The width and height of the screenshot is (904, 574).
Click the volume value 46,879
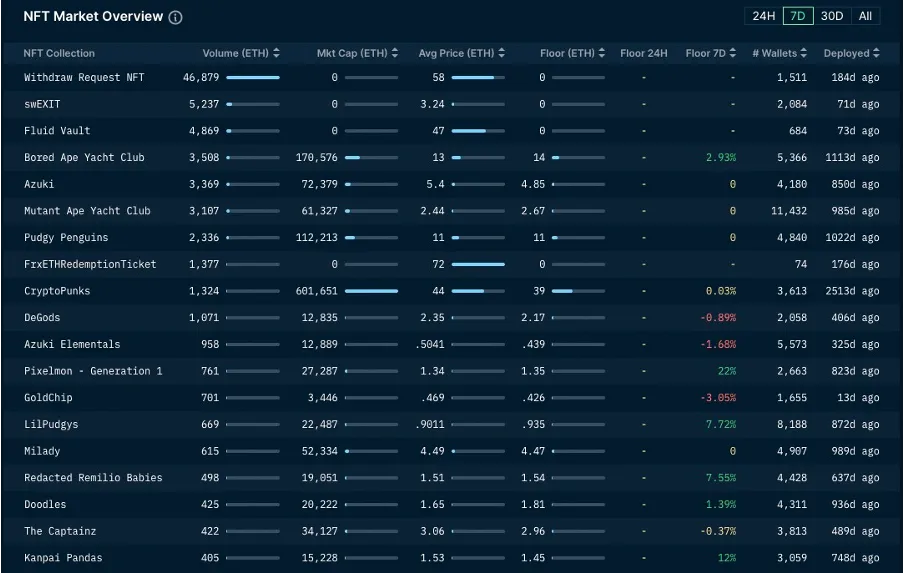(x=201, y=77)
